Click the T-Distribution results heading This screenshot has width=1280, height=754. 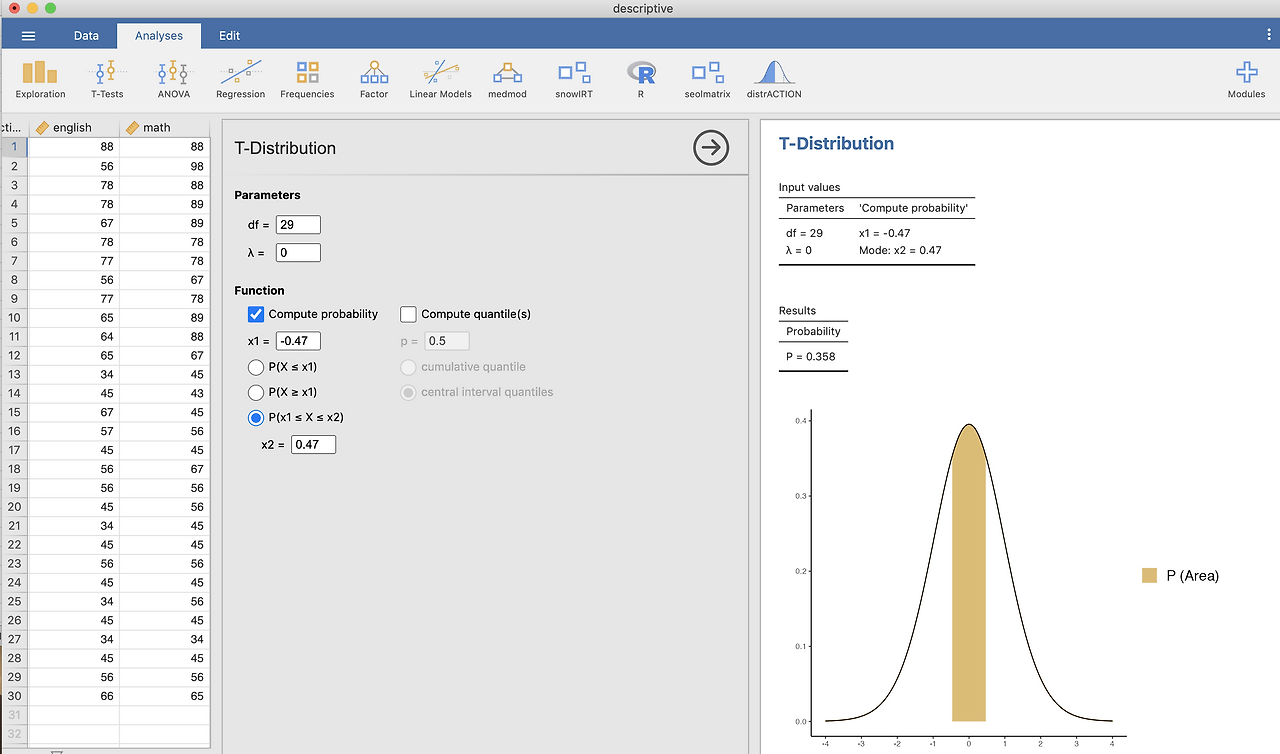[x=836, y=144]
